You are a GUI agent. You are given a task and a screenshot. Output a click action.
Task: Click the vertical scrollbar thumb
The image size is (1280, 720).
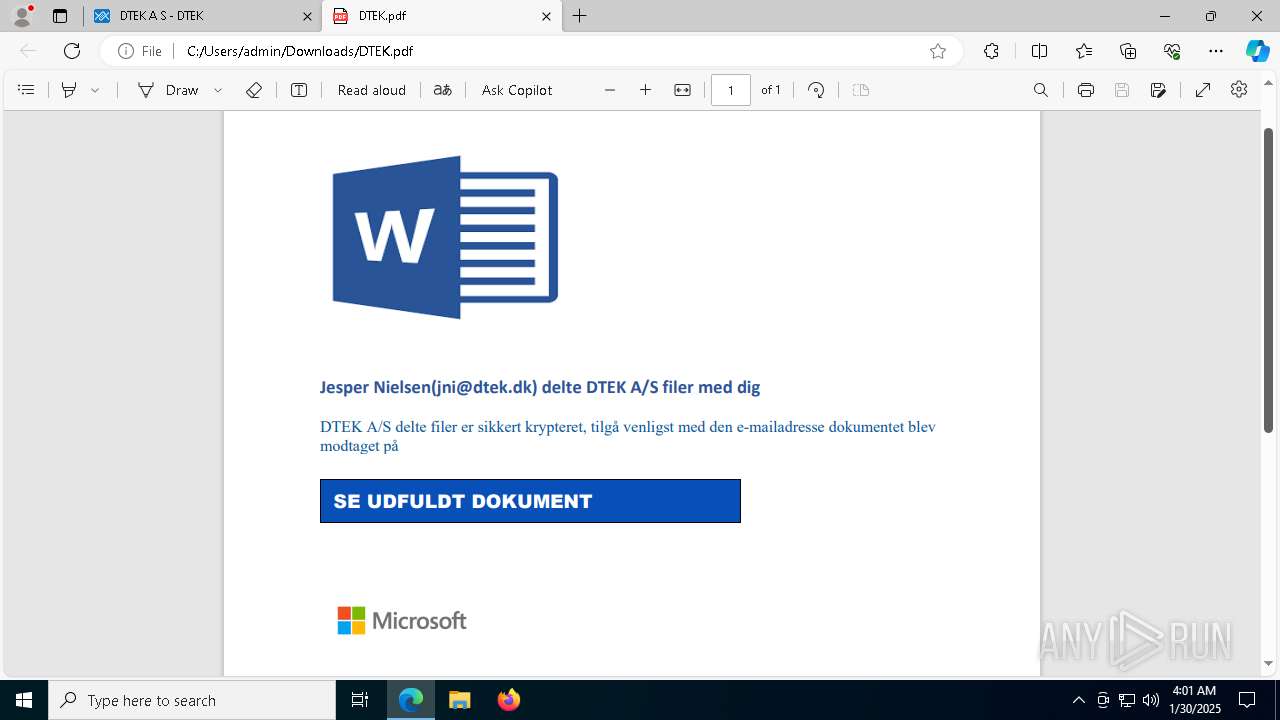click(x=1268, y=280)
